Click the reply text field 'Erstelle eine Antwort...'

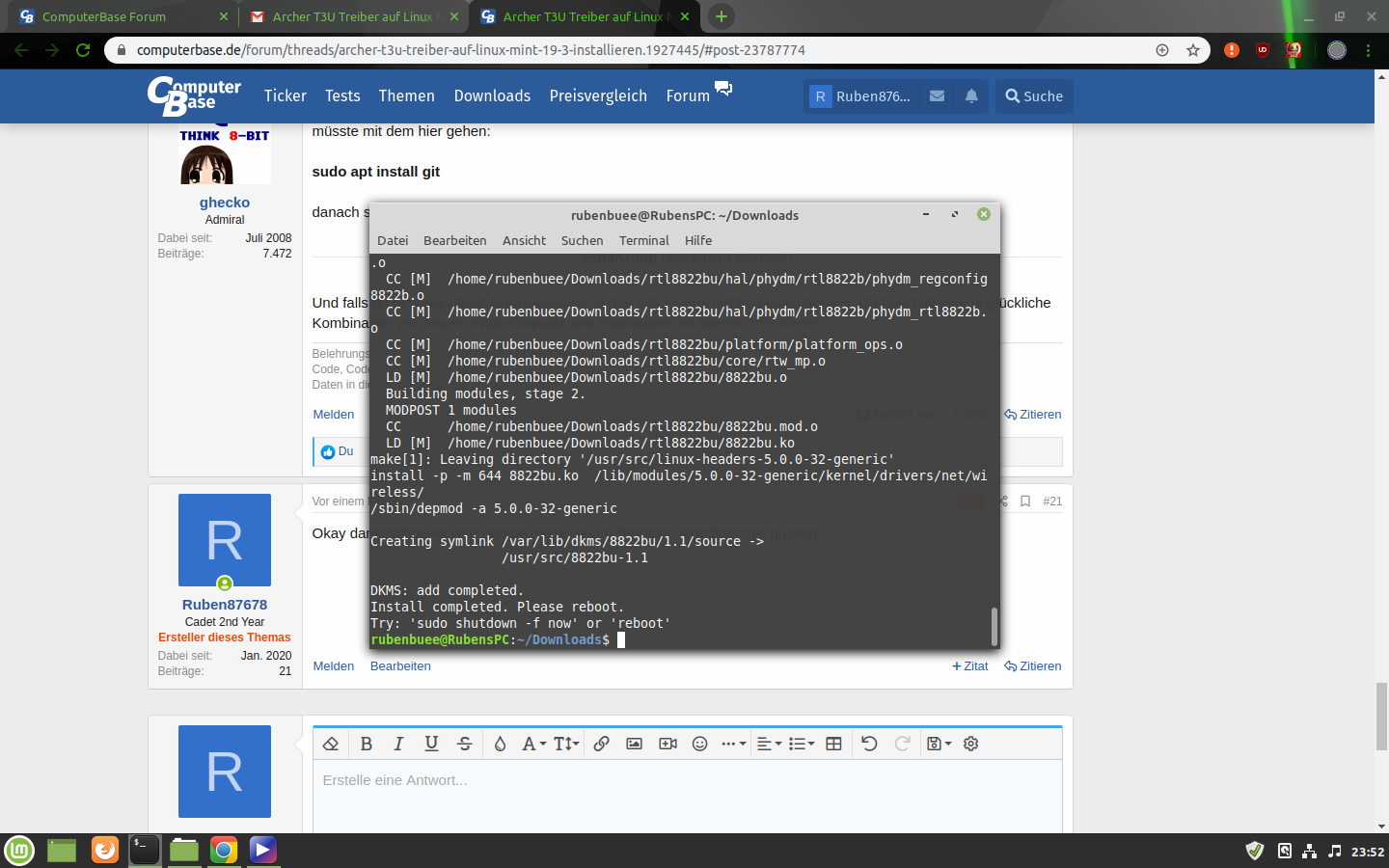click(x=687, y=796)
